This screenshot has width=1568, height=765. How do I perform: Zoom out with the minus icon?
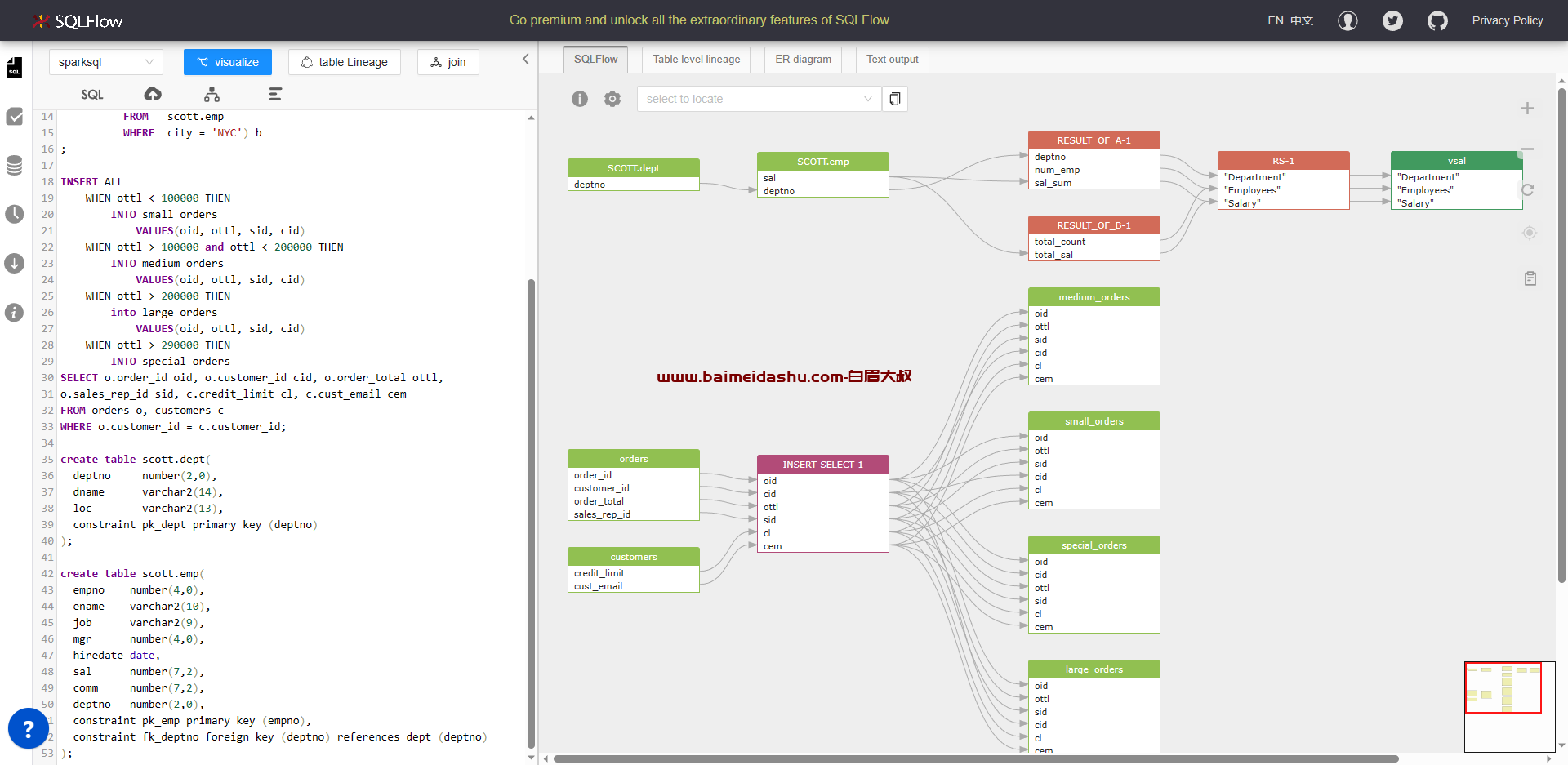pos(1527,149)
